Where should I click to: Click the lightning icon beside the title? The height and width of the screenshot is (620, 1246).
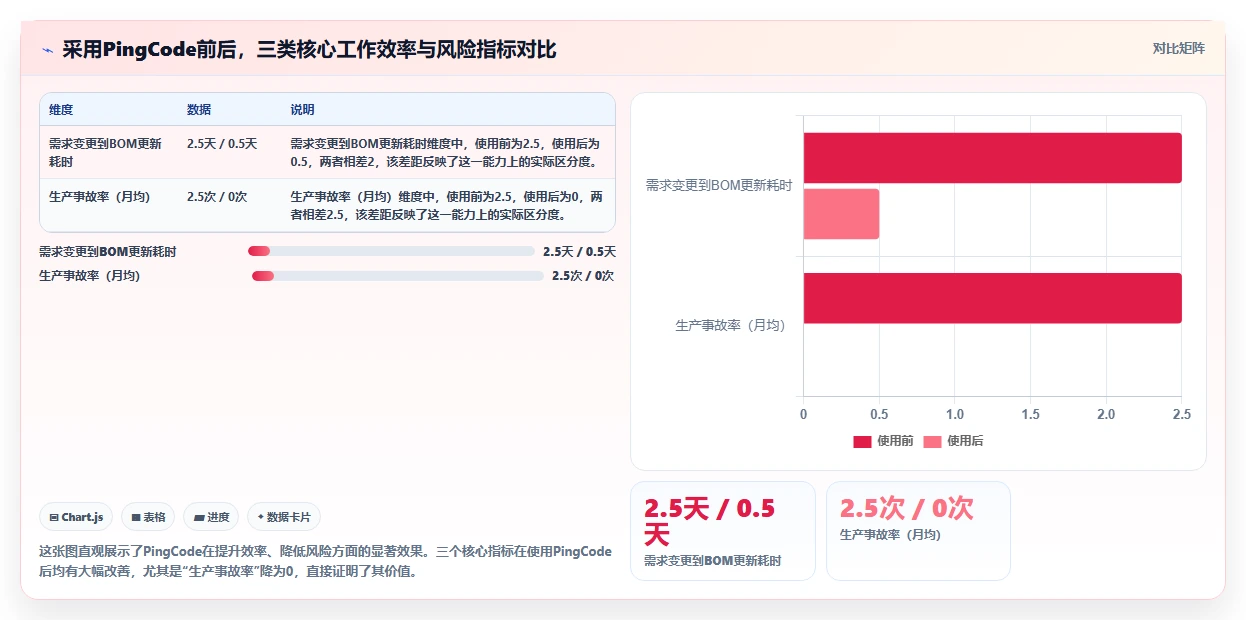point(47,50)
